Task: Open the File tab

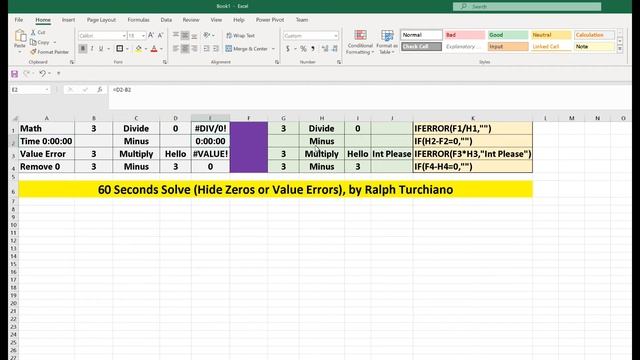Action: click(19, 20)
